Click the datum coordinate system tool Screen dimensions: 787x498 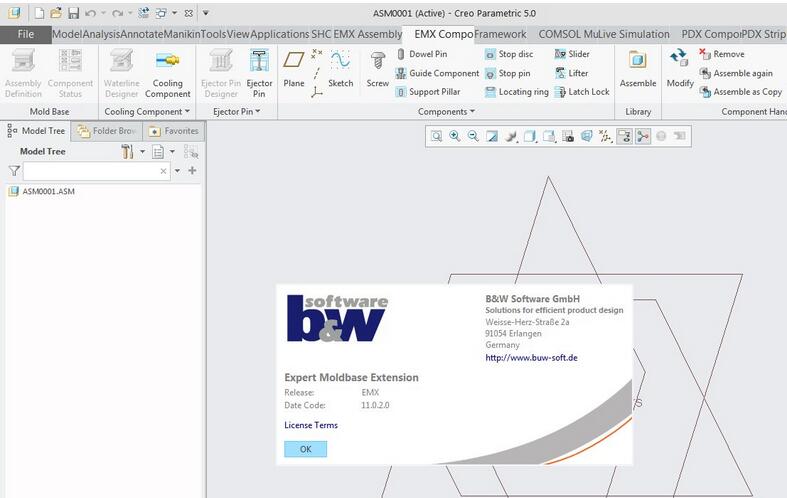tap(317, 92)
